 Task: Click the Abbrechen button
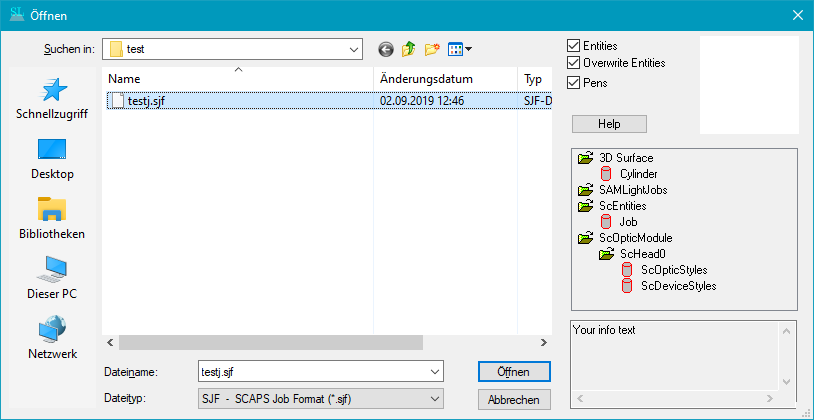click(514, 399)
